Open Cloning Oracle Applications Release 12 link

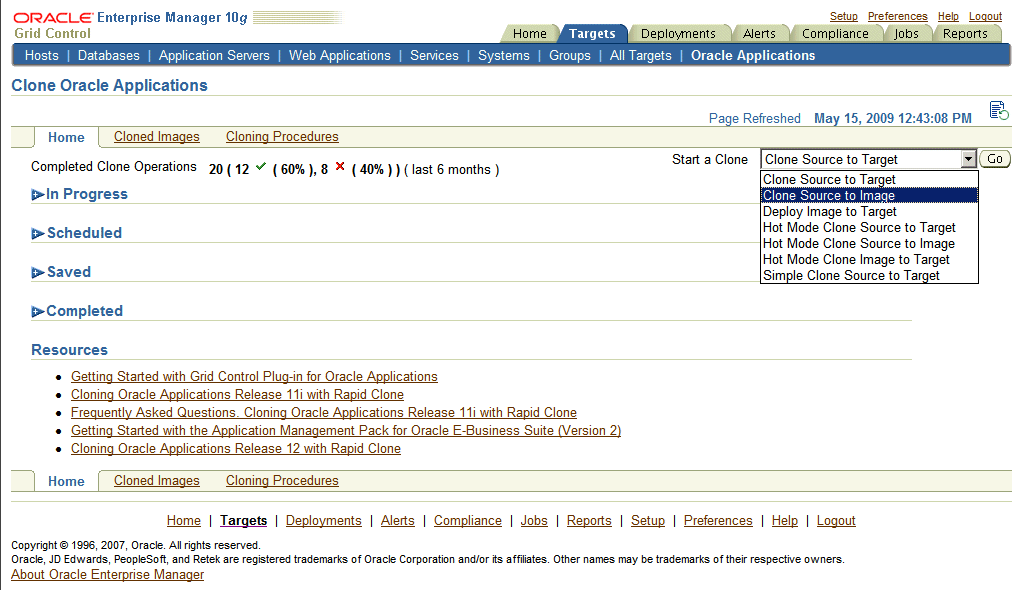(x=236, y=449)
